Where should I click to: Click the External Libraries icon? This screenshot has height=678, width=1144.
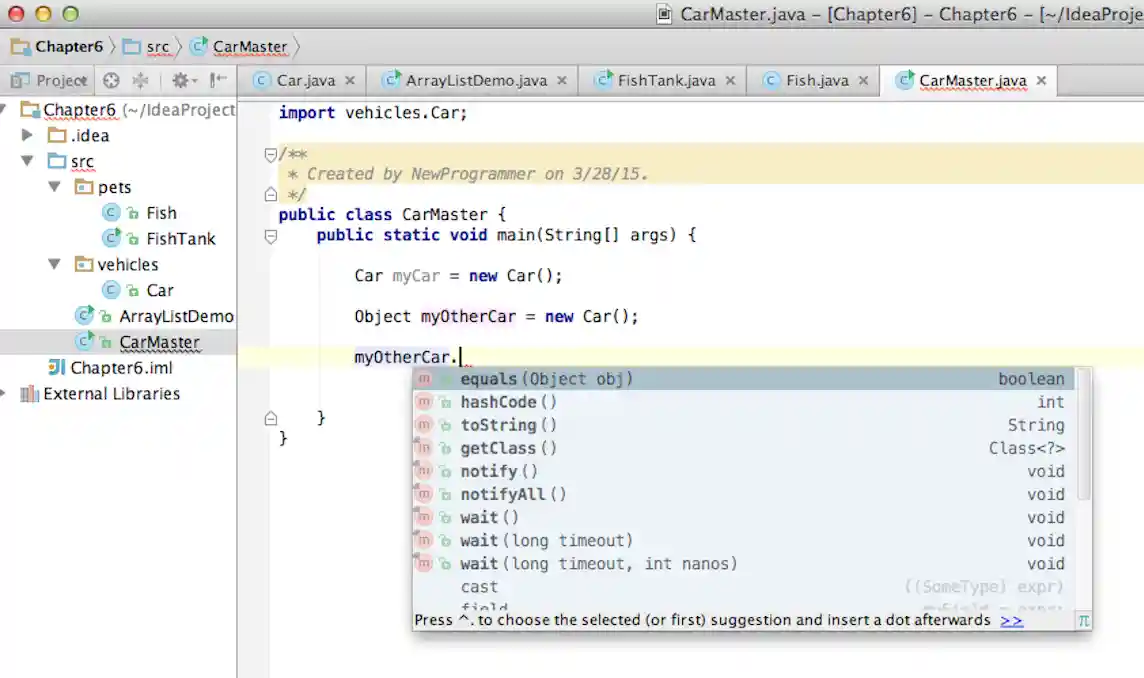(x=30, y=394)
